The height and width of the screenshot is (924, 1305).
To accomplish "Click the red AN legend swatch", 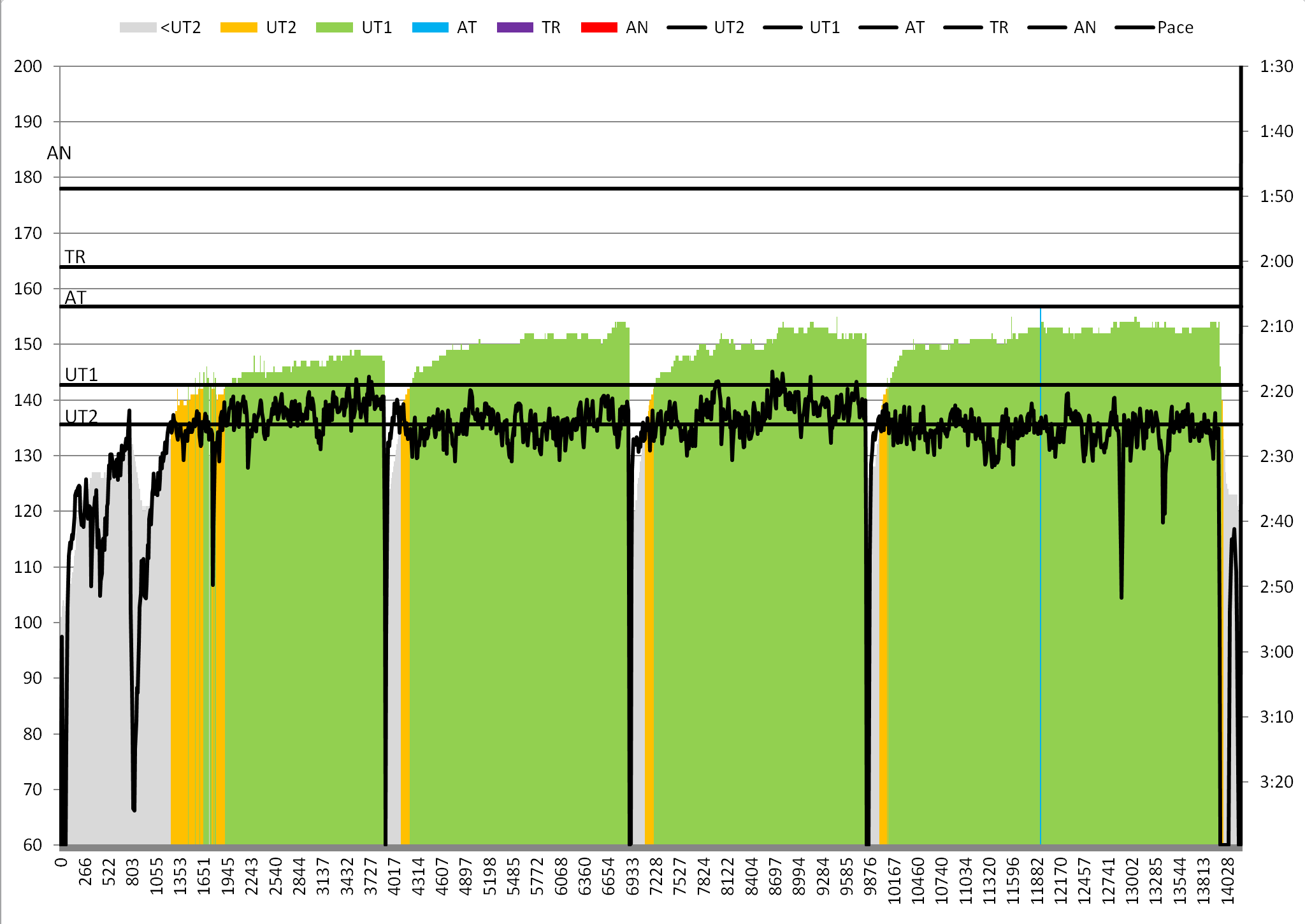I will click(x=599, y=27).
